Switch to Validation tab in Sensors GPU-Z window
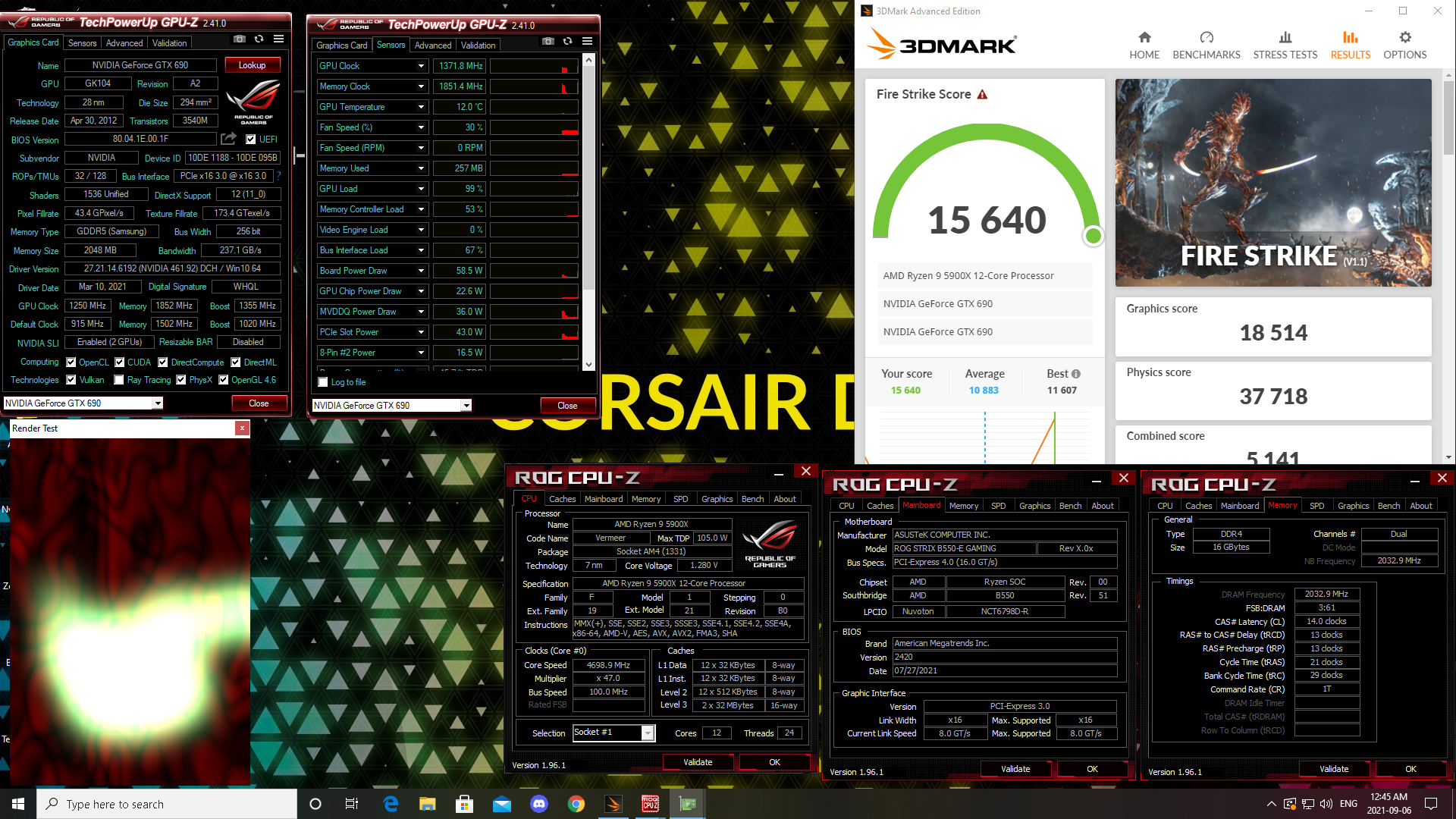This screenshot has height=819, width=1456. click(479, 45)
